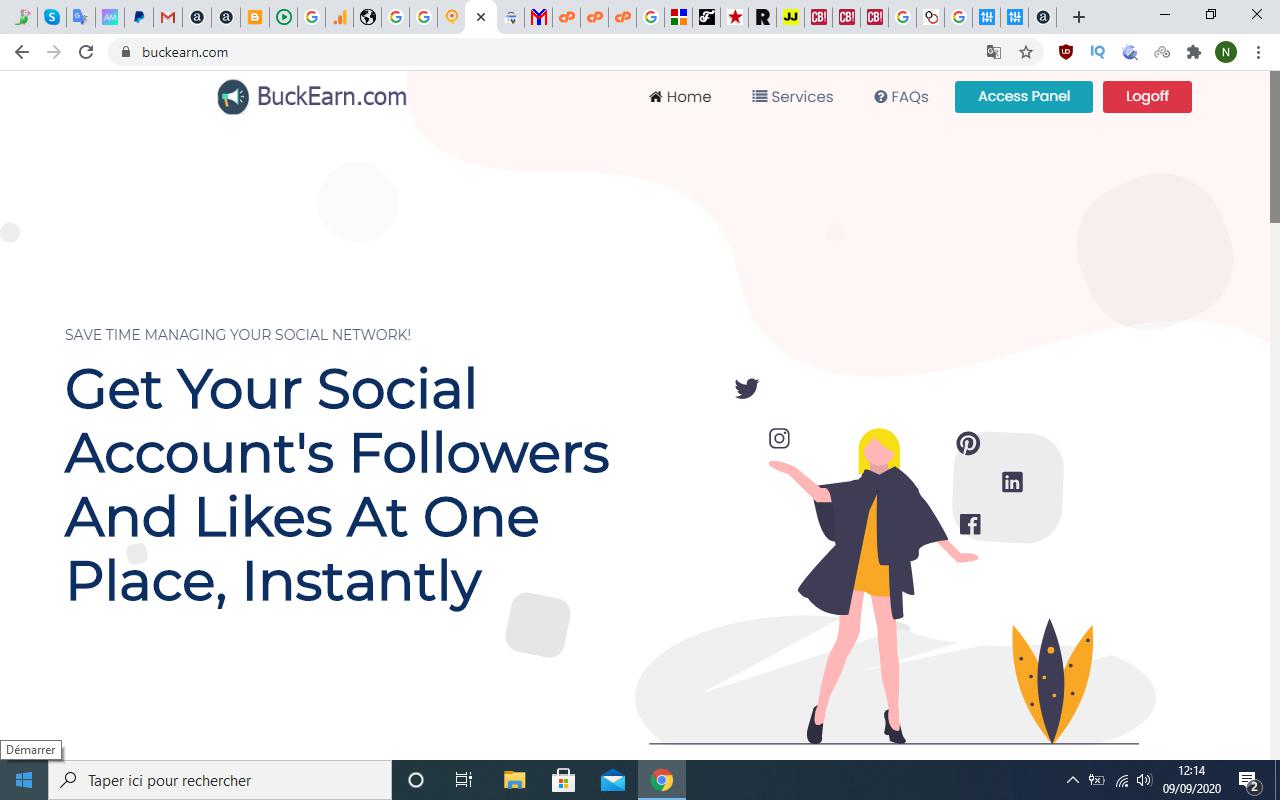1280x800 pixels.
Task: Switch to the Blogger tab
Action: (x=255, y=17)
